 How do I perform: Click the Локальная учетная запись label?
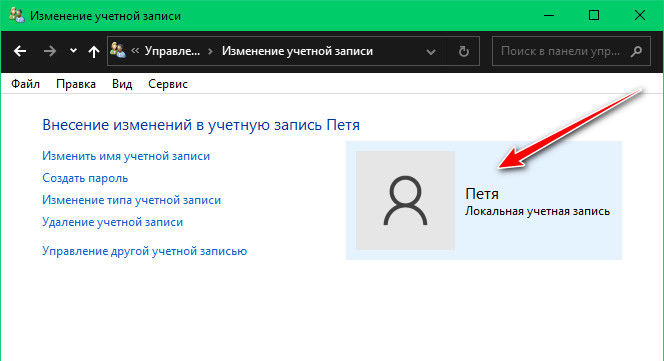click(537, 211)
